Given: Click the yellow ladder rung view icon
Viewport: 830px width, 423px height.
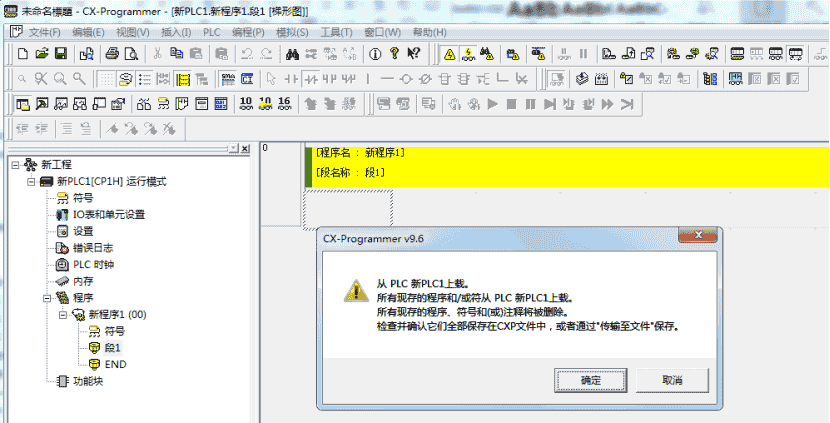Looking at the screenshot, I should pyautogui.click(x=183, y=78).
